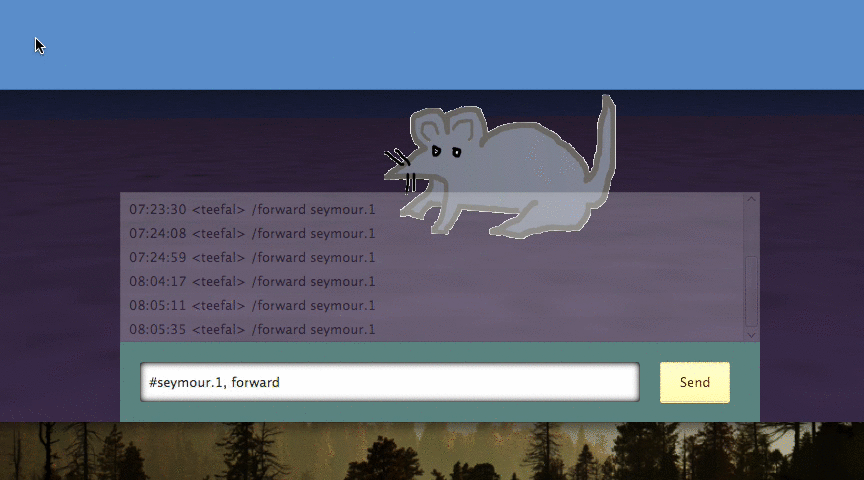Viewport: 864px width, 480px height.
Task: Select the 07:24:59 teefal chat line
Action: [252, 257]
